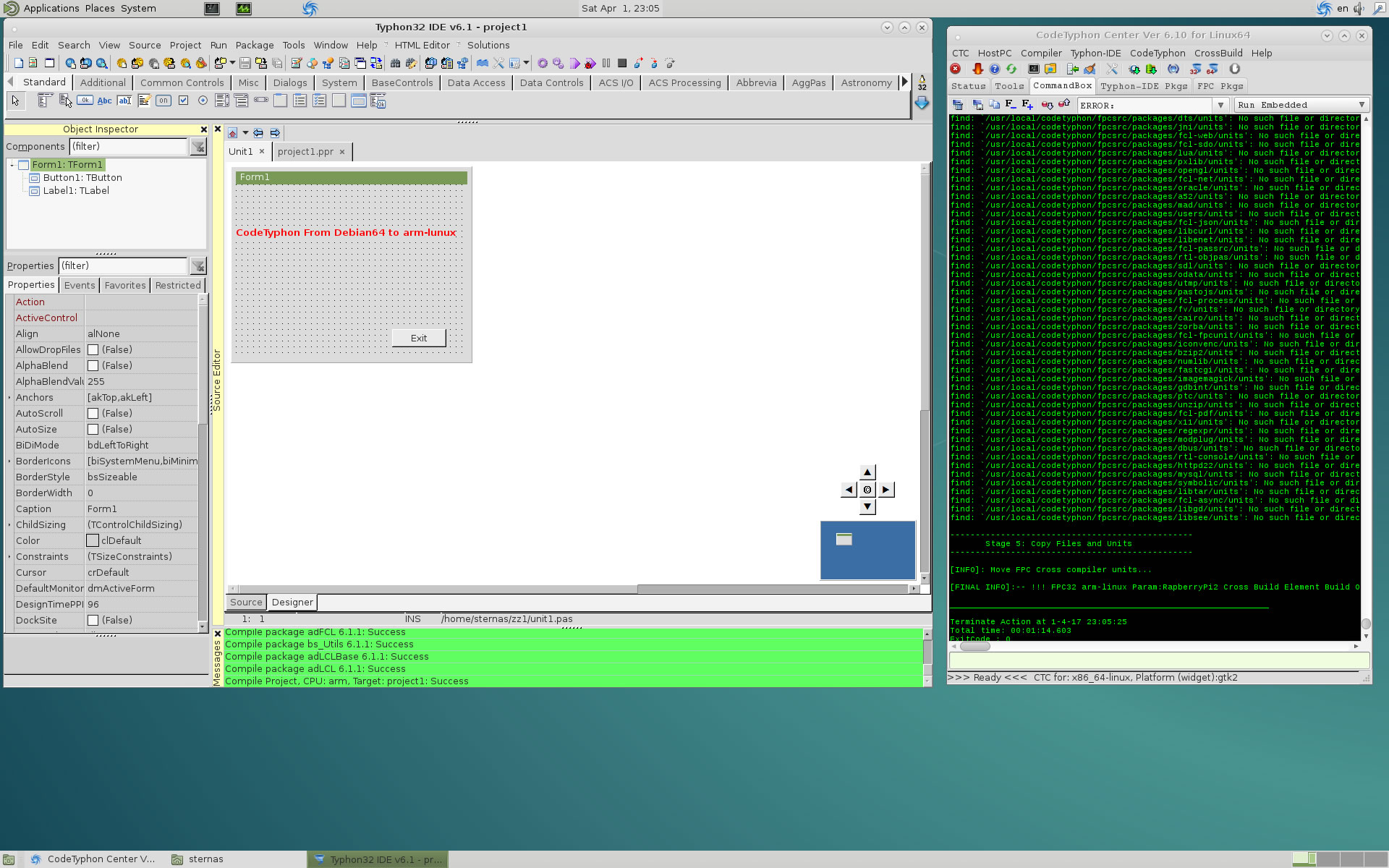Click the components filter clear button
The height and width of the screenshot is (868, 1389).
[x=197, y=147]
